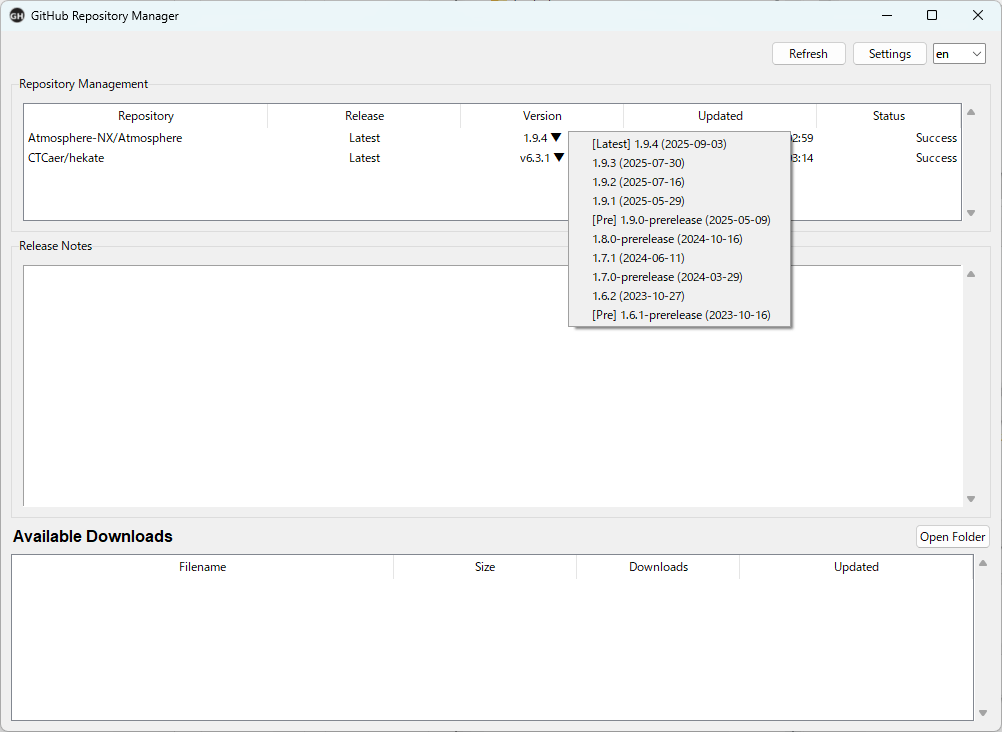Click the Success status of Atmosphere-NX/Atmosphere

click(936, 137)
